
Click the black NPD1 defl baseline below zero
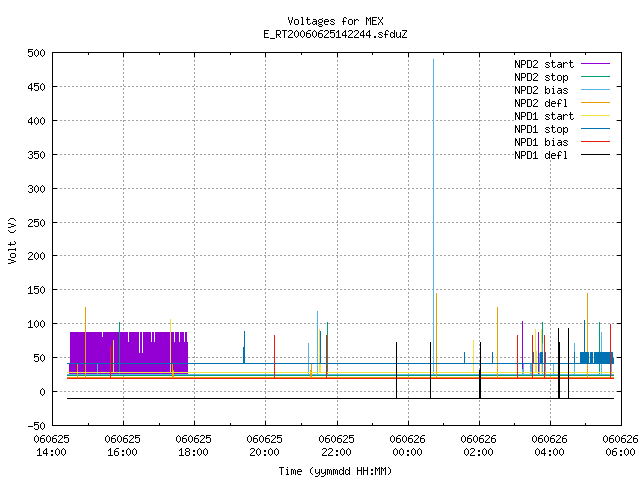click(340, 398)
